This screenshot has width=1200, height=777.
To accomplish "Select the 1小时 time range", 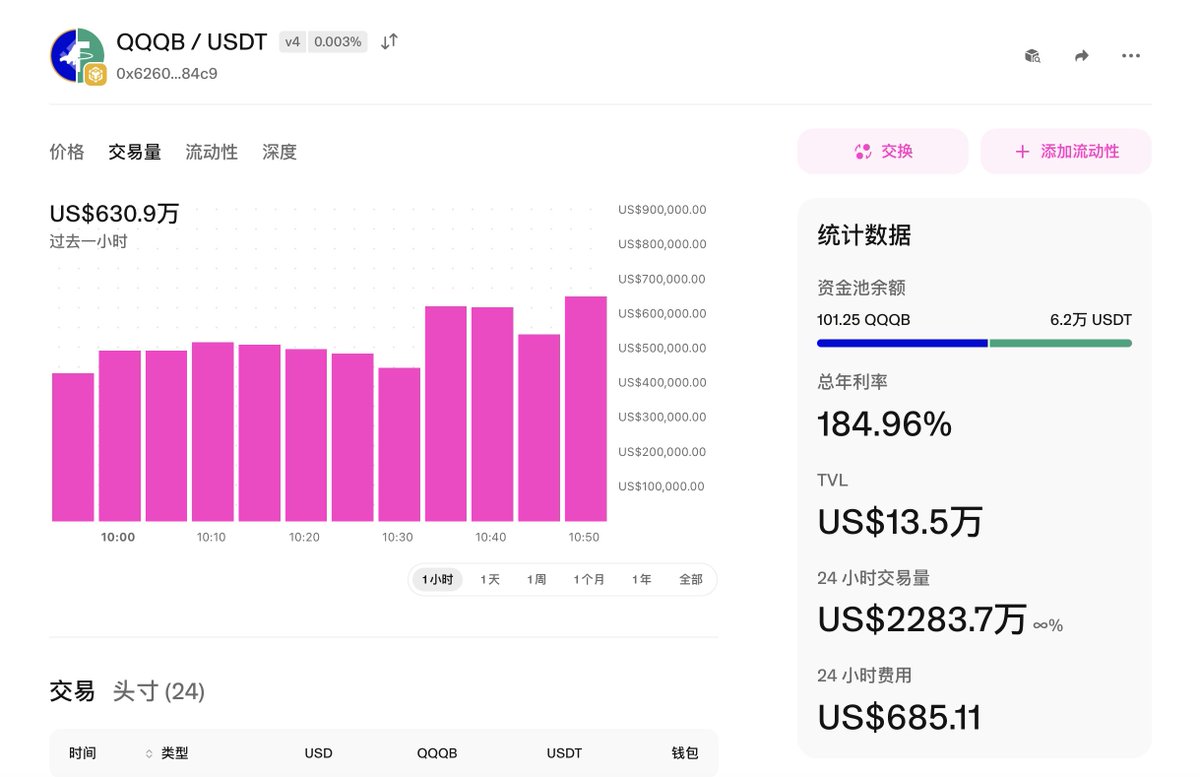I will (x=437, y=579).
